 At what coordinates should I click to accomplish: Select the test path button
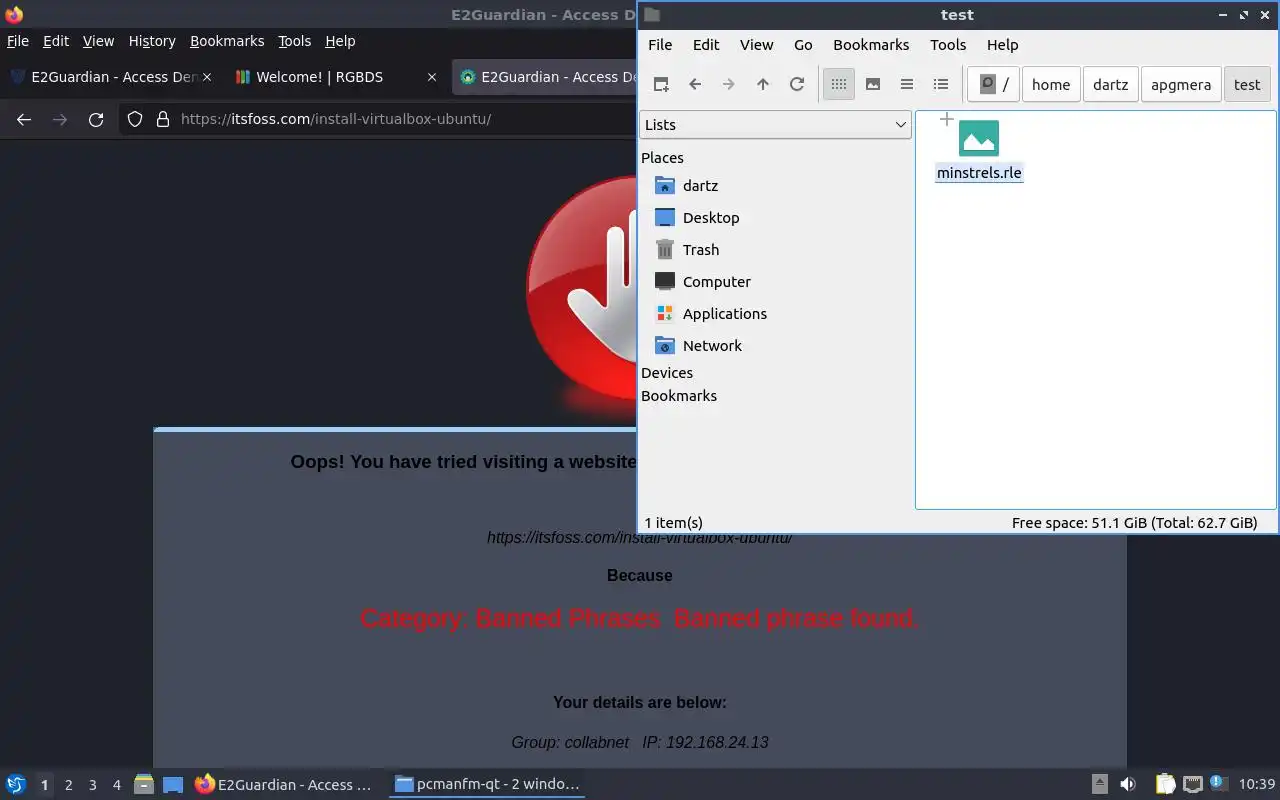[1247, 85]
